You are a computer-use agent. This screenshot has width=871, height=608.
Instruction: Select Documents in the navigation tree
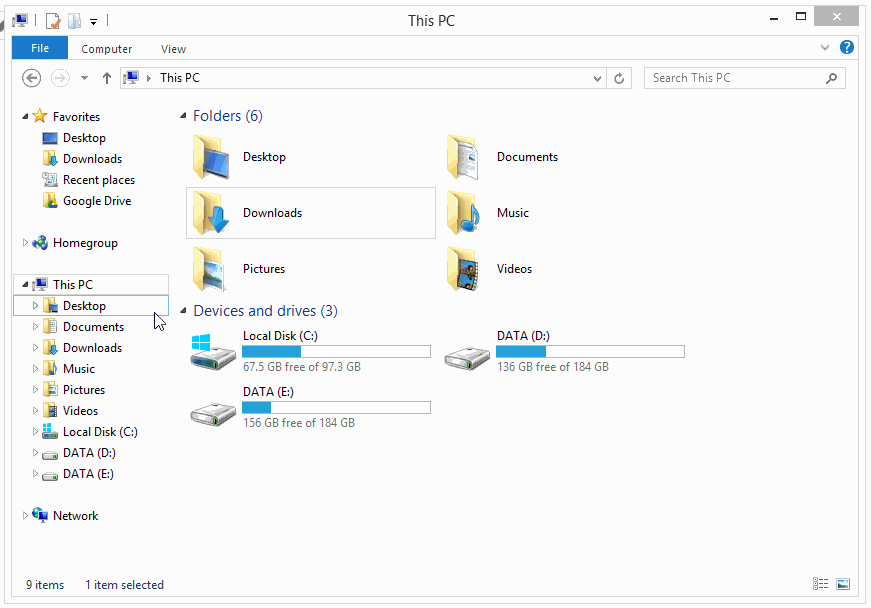coord(93,326)
